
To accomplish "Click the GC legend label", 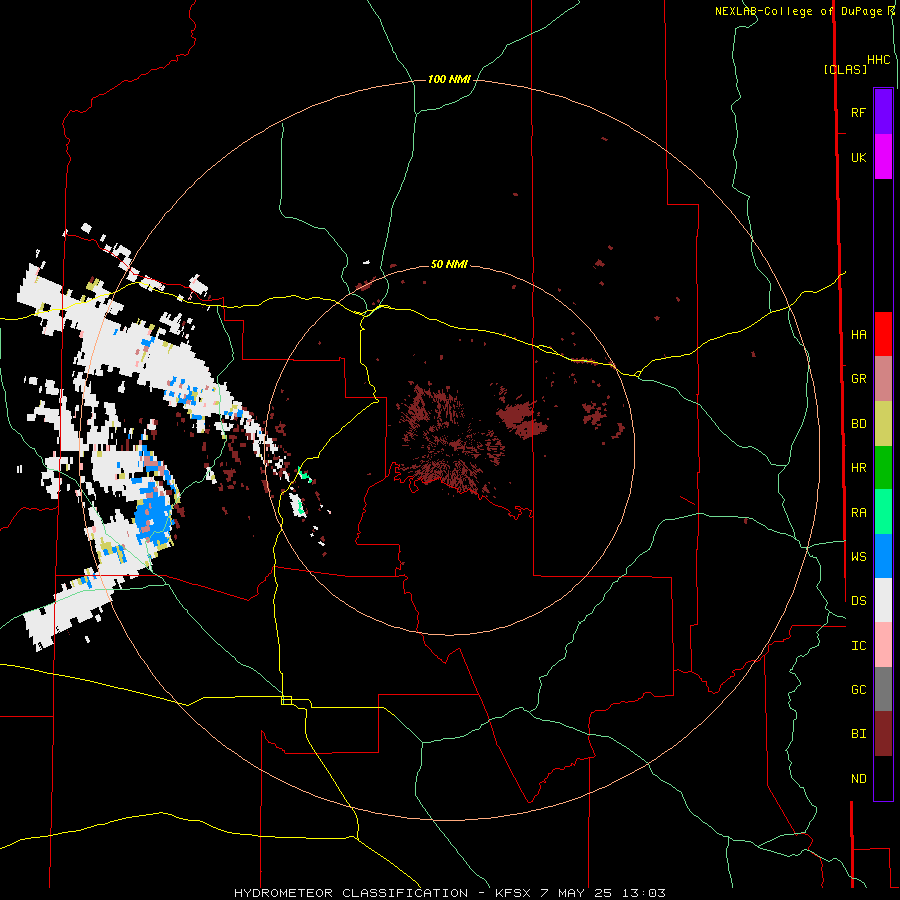I will click(858, 689).
